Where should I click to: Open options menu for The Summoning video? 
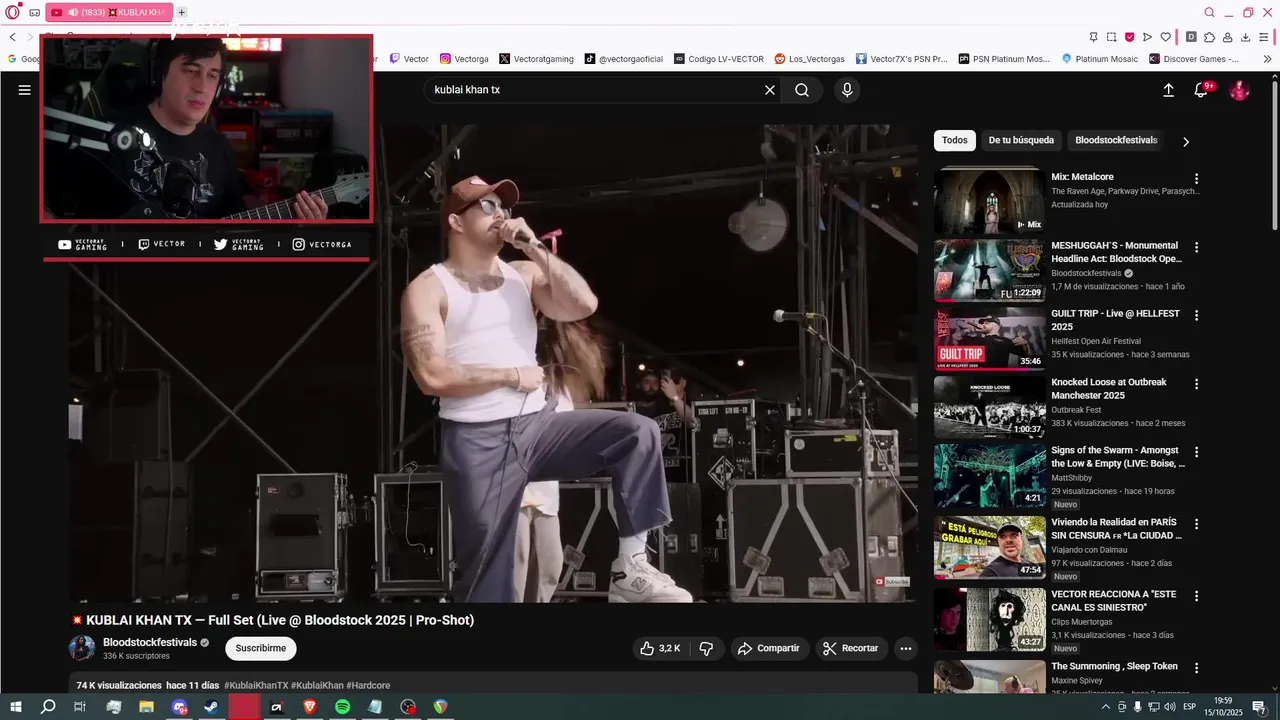coord(1196,668)
